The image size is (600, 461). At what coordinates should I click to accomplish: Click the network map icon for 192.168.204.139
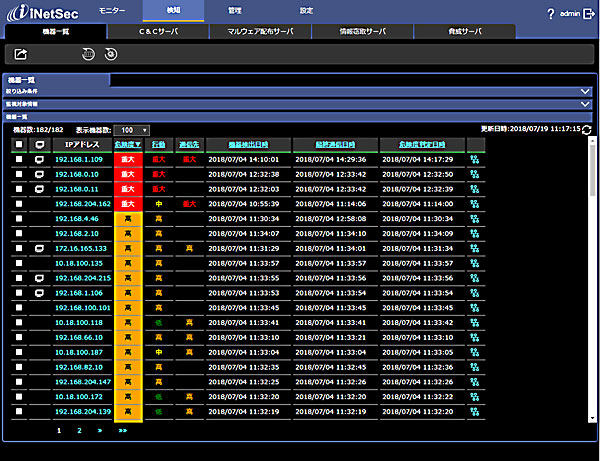pos(473,411)
